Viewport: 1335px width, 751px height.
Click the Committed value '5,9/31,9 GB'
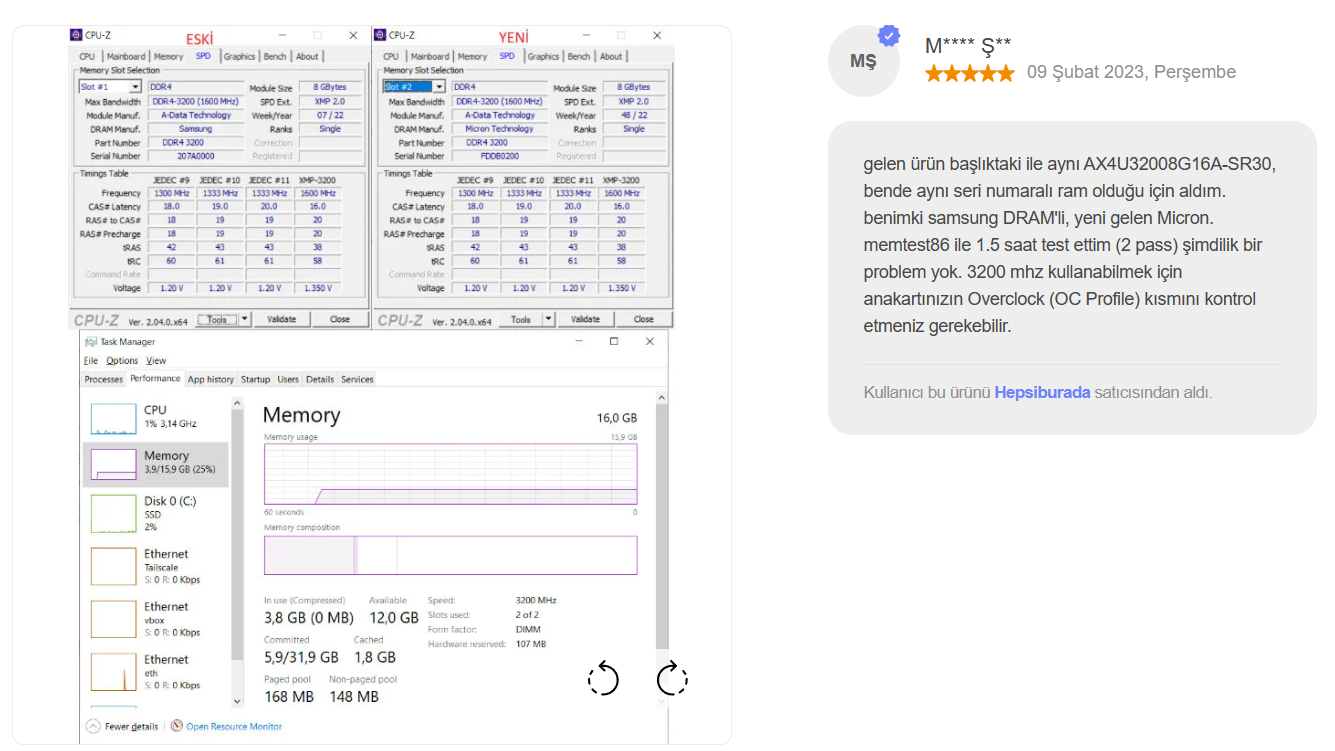point(301,657)
